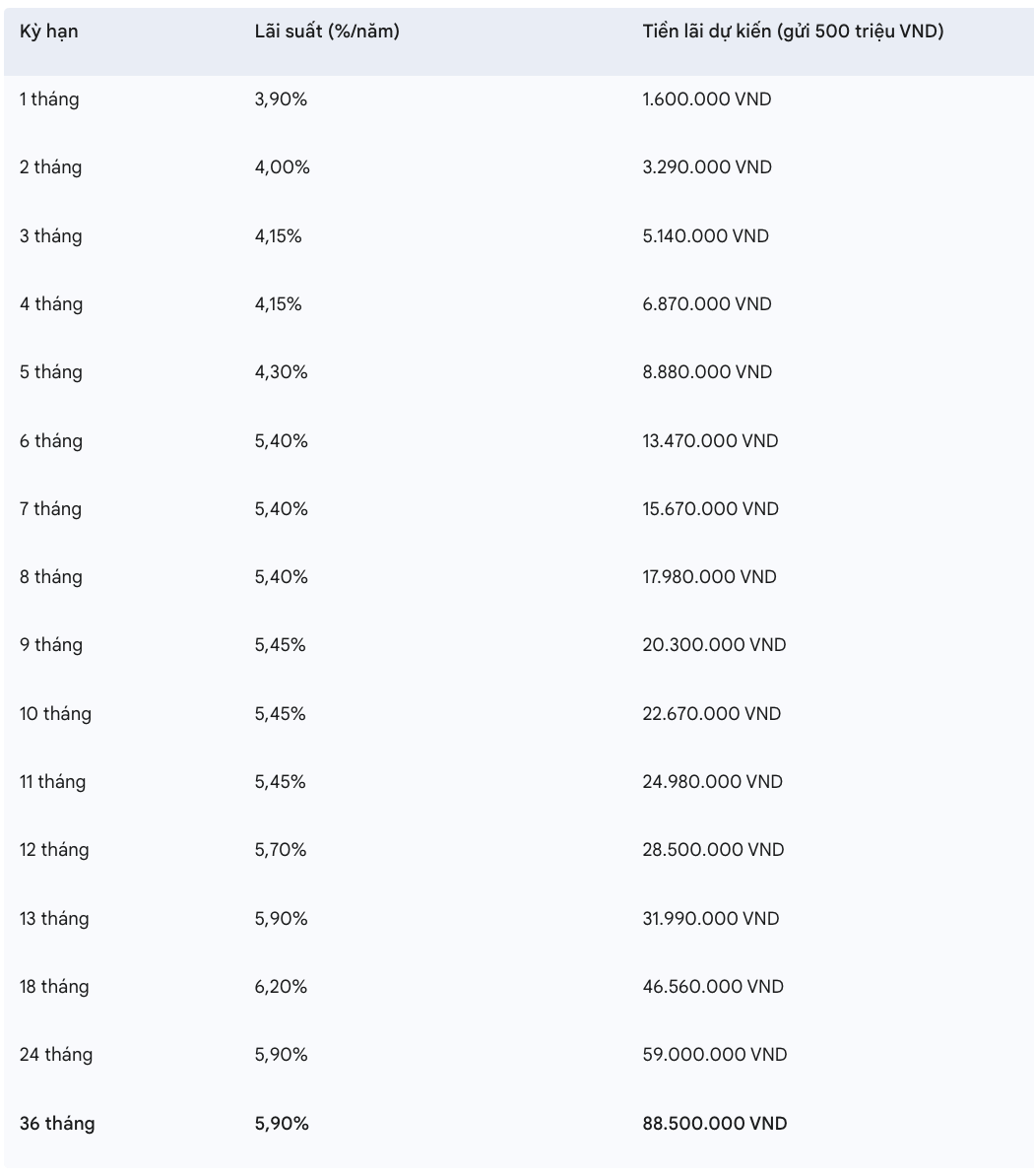Select the '10 tháng' term cell
Viewport: 1034px width, 1176px height.
55,714
